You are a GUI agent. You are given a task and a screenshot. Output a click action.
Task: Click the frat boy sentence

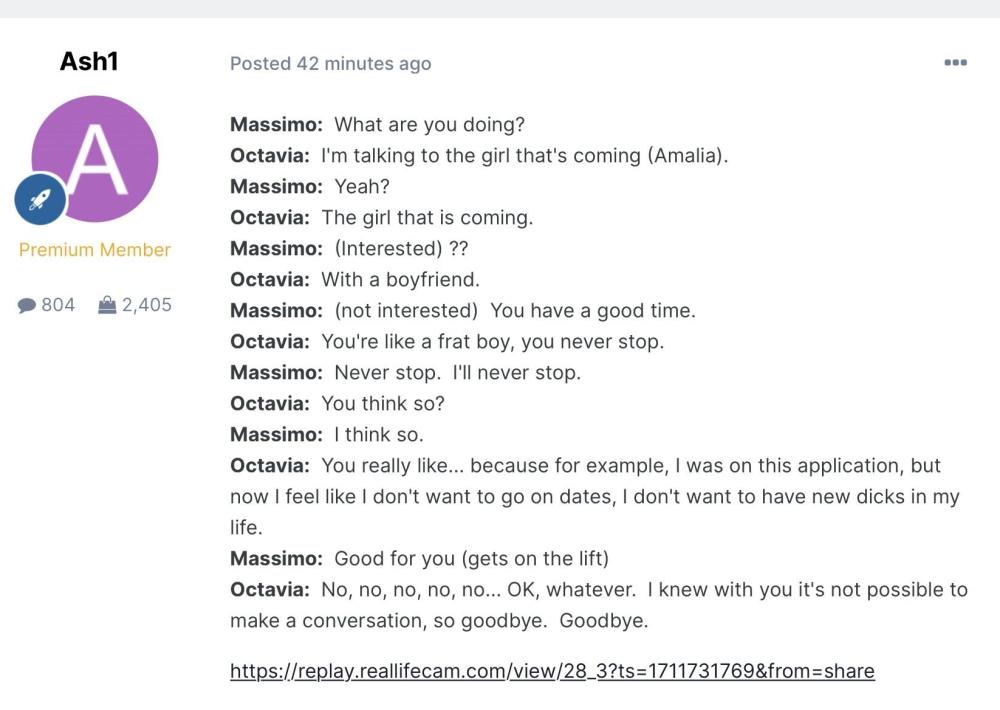click(x=492, y=342)
